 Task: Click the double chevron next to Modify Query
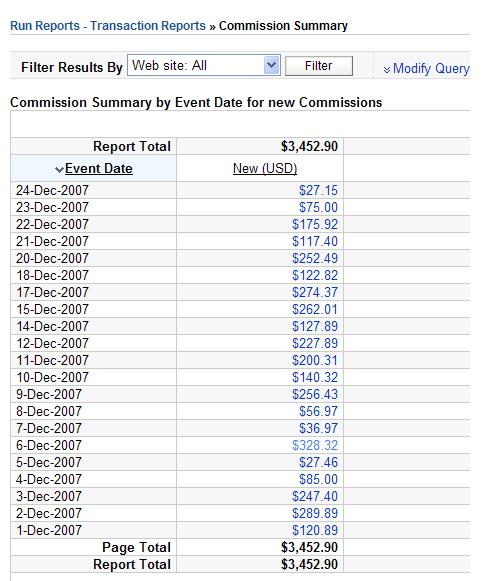click(x=387, y=70)
